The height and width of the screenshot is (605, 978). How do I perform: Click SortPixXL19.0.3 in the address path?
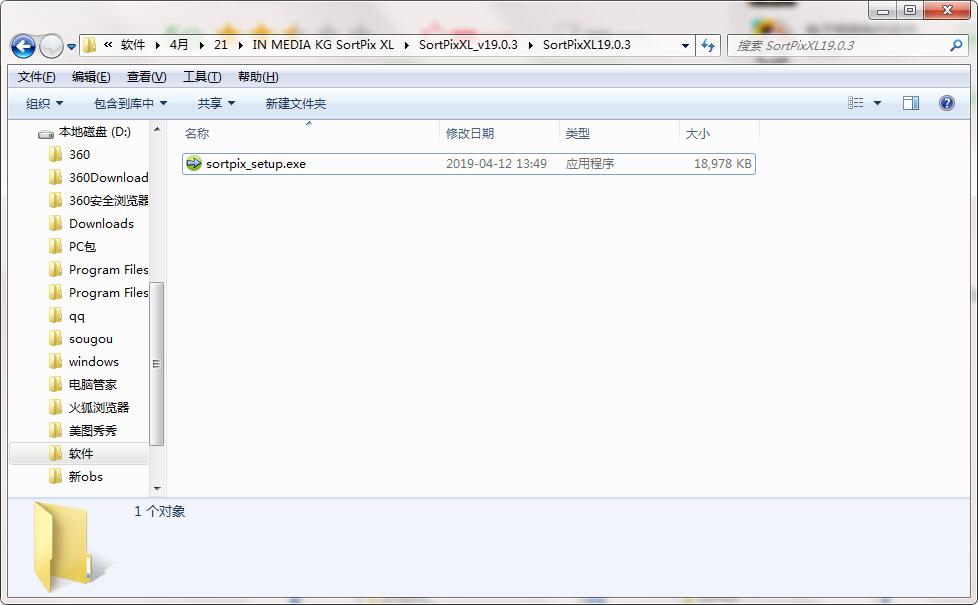[586, 45]
